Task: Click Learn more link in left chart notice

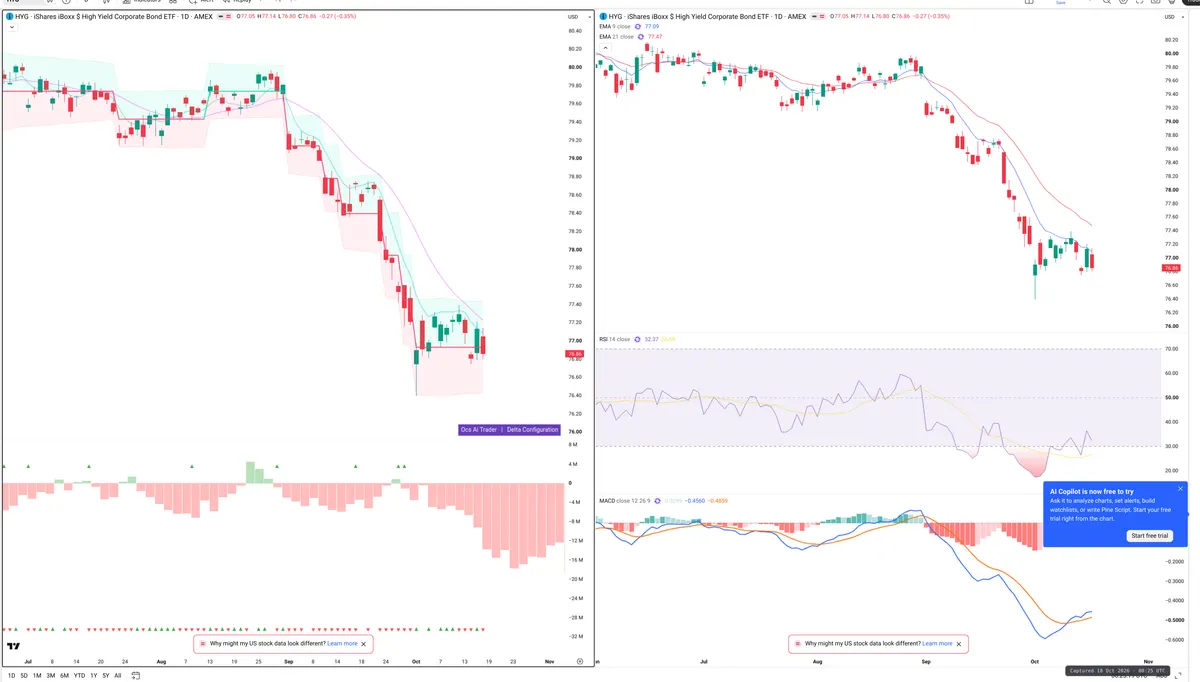Action: (342, 644)
